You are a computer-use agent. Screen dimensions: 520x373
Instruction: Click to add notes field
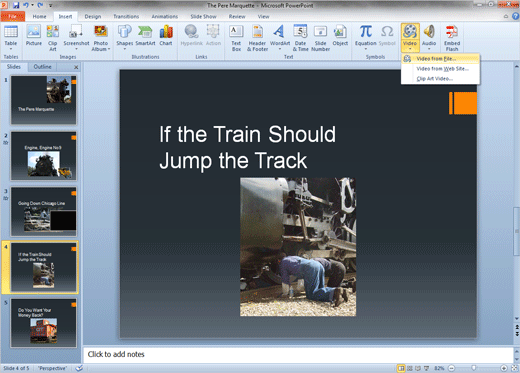(298, 354)
